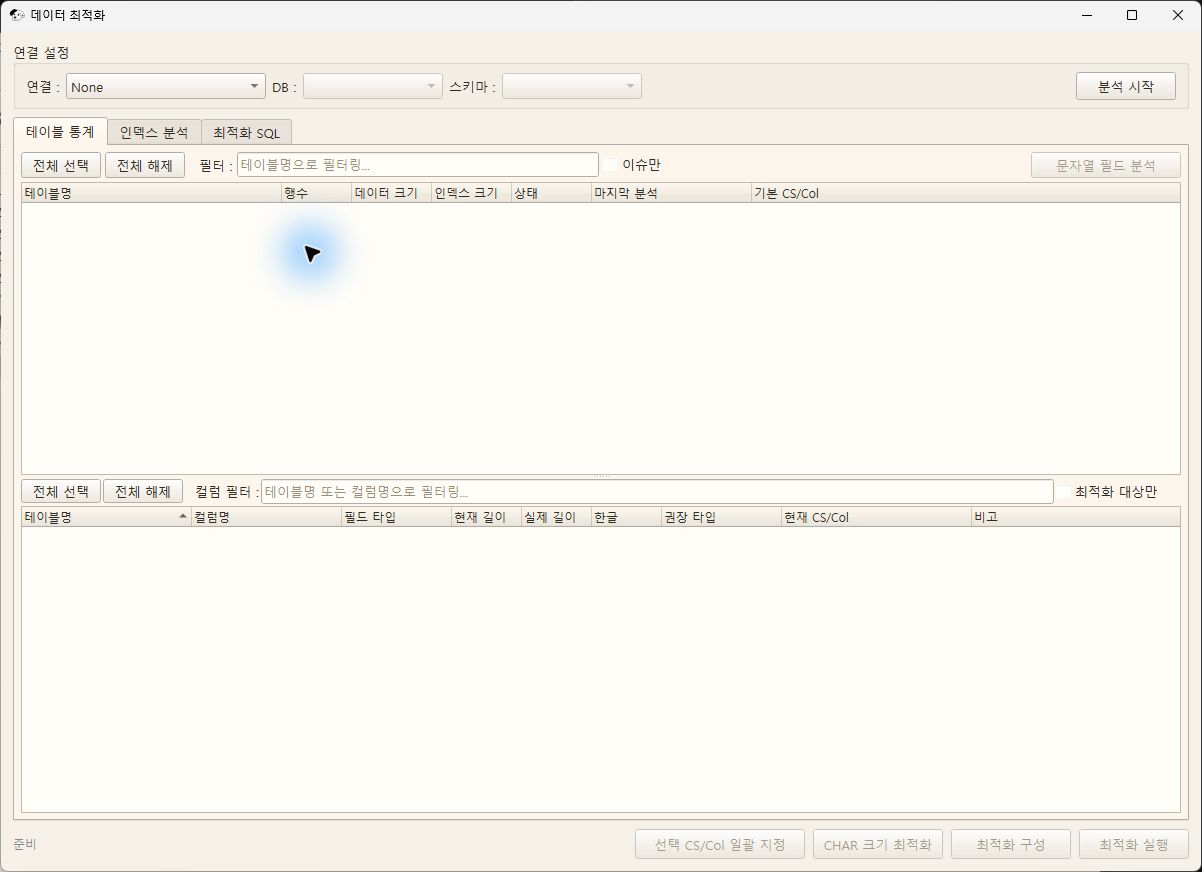1202x872 pixels.
Task: Click the CHAR 크기 최적화 button
Action: [878, 844]
